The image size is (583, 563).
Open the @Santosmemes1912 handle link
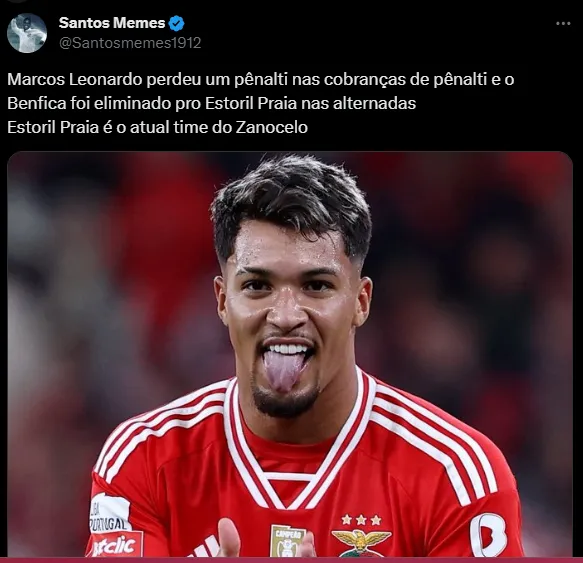pyautogui.click(x=130, y=43)
